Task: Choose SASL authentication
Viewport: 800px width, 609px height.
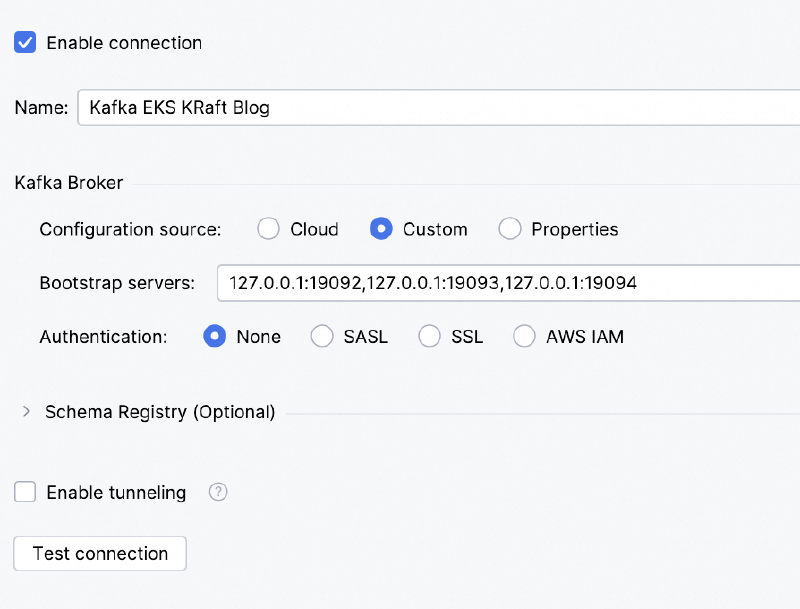Action: pyautogui.click(x=322, y=337)
